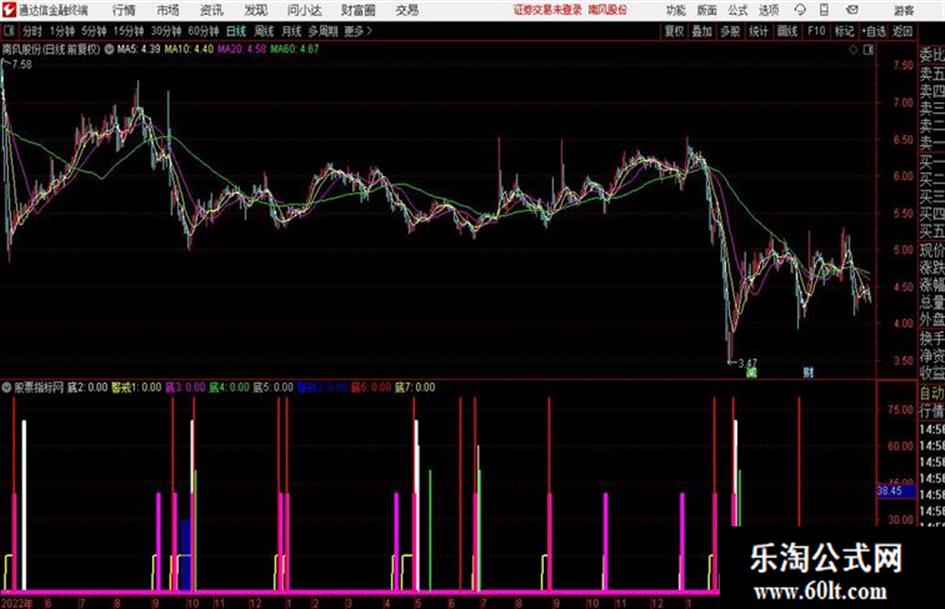This screenshot has width=945, height=609.
Task: Click the MA20: 4.58 indicator value
Action: [x=242, y=49]
